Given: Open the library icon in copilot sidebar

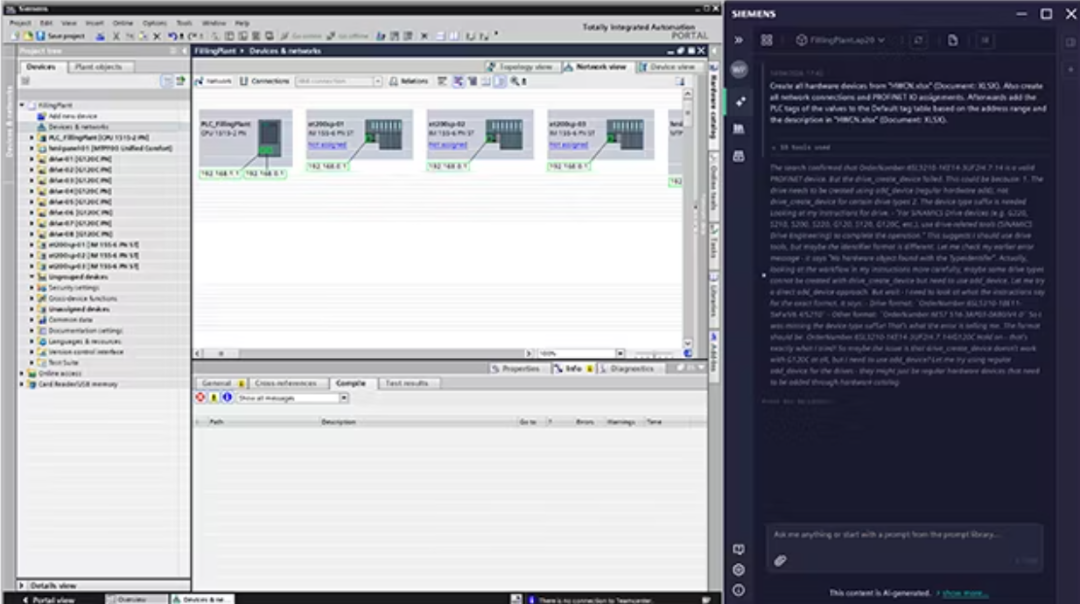Looking at the screenshot, I should tap(739, 129).
